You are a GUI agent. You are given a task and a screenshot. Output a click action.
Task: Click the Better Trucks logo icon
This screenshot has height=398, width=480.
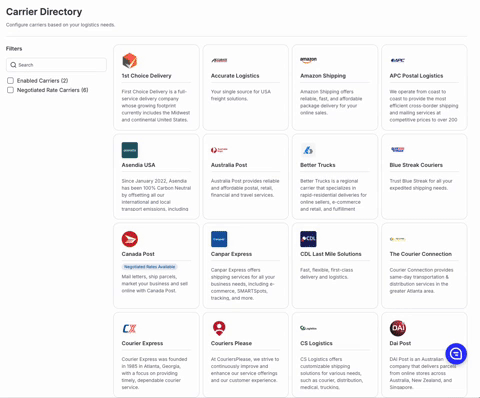308,150
